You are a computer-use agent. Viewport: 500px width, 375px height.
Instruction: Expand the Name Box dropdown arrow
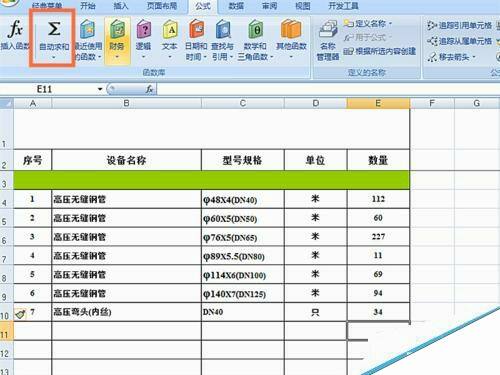100,89
